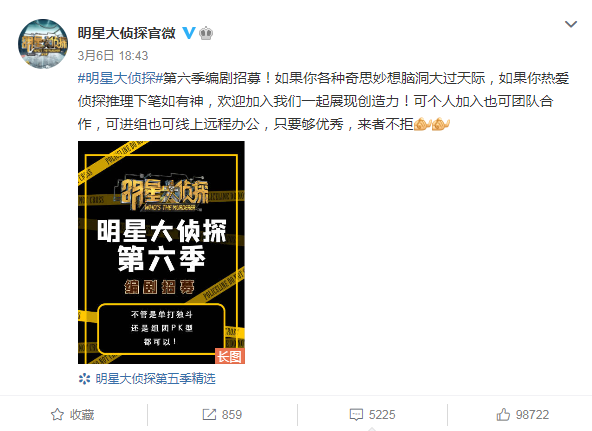Open the 明星大侦探官微 account name link
Screen dimensions: 592x431
pos(126,33)
